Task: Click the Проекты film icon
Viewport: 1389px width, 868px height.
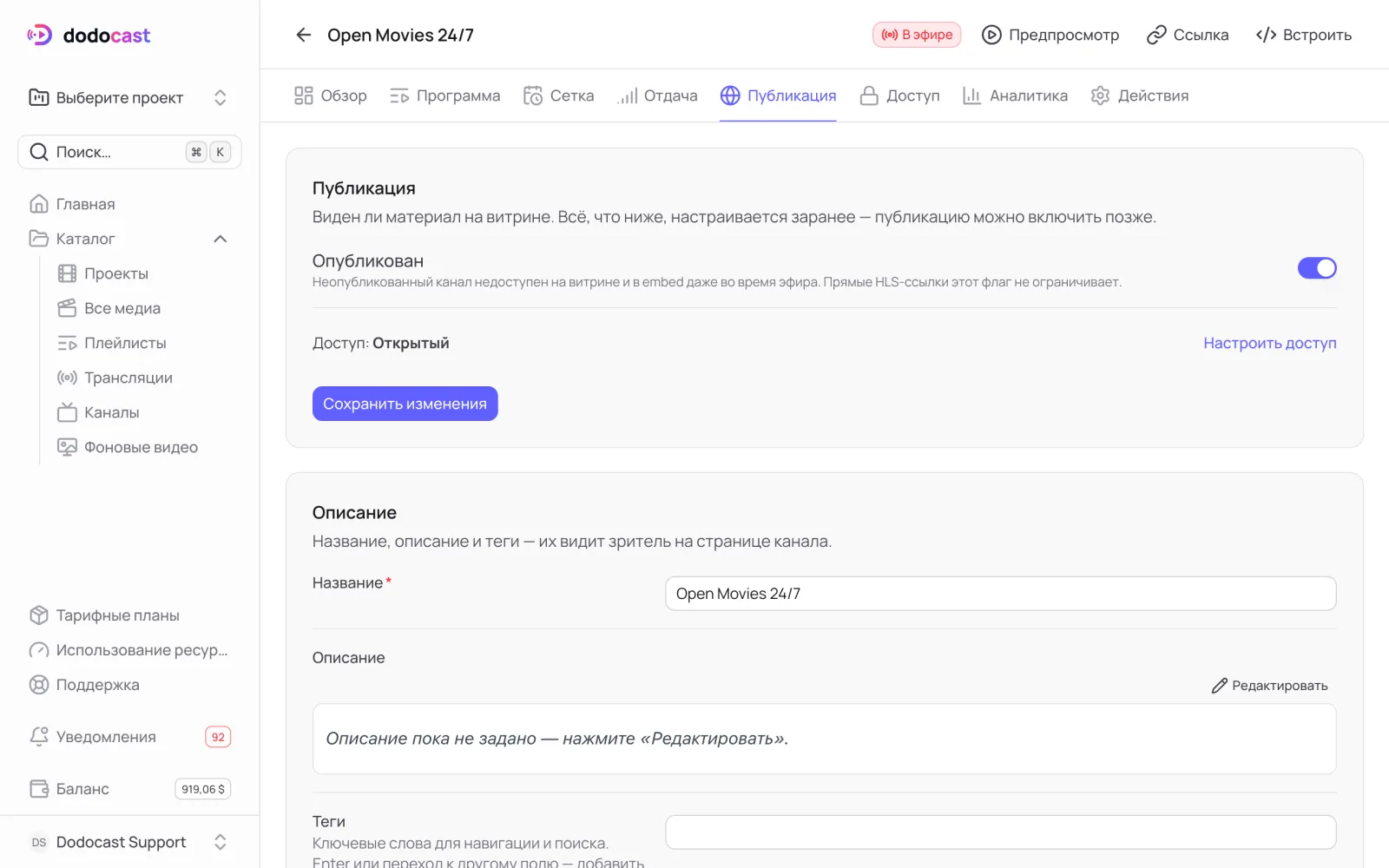Action: click(x=67, y=273)
